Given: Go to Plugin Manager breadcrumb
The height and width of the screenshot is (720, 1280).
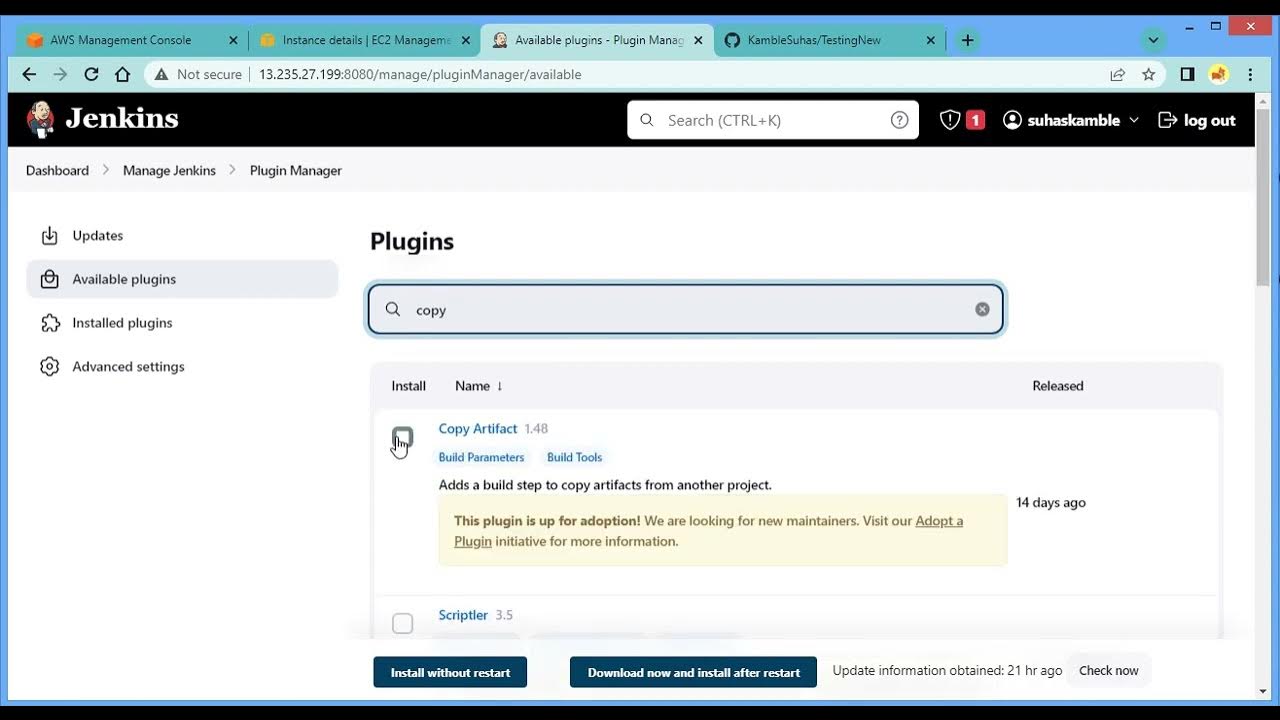Looking at the screenshot, I should coord(296,171).
